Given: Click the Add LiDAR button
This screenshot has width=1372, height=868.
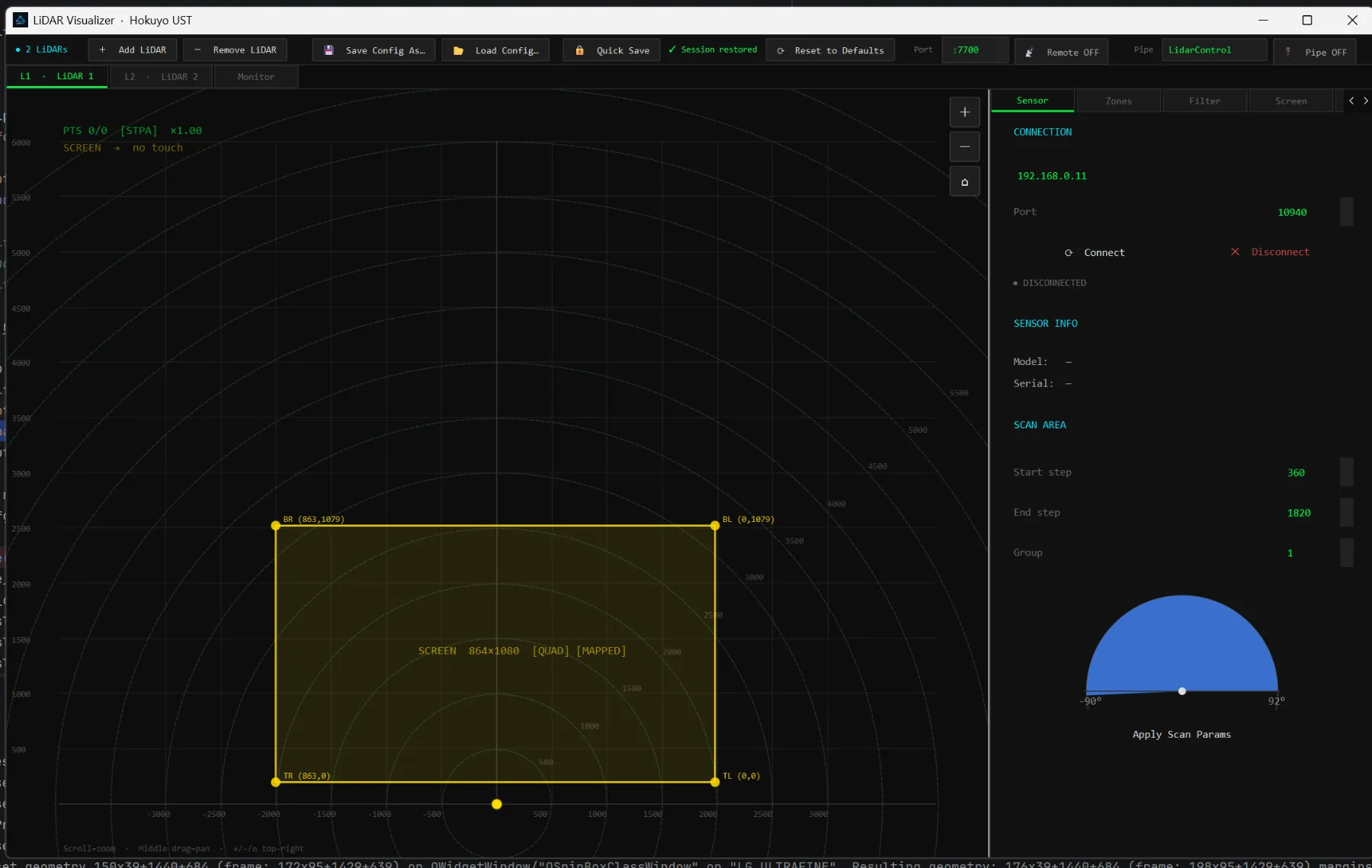Looking at the screenshot, I should 133,50.
